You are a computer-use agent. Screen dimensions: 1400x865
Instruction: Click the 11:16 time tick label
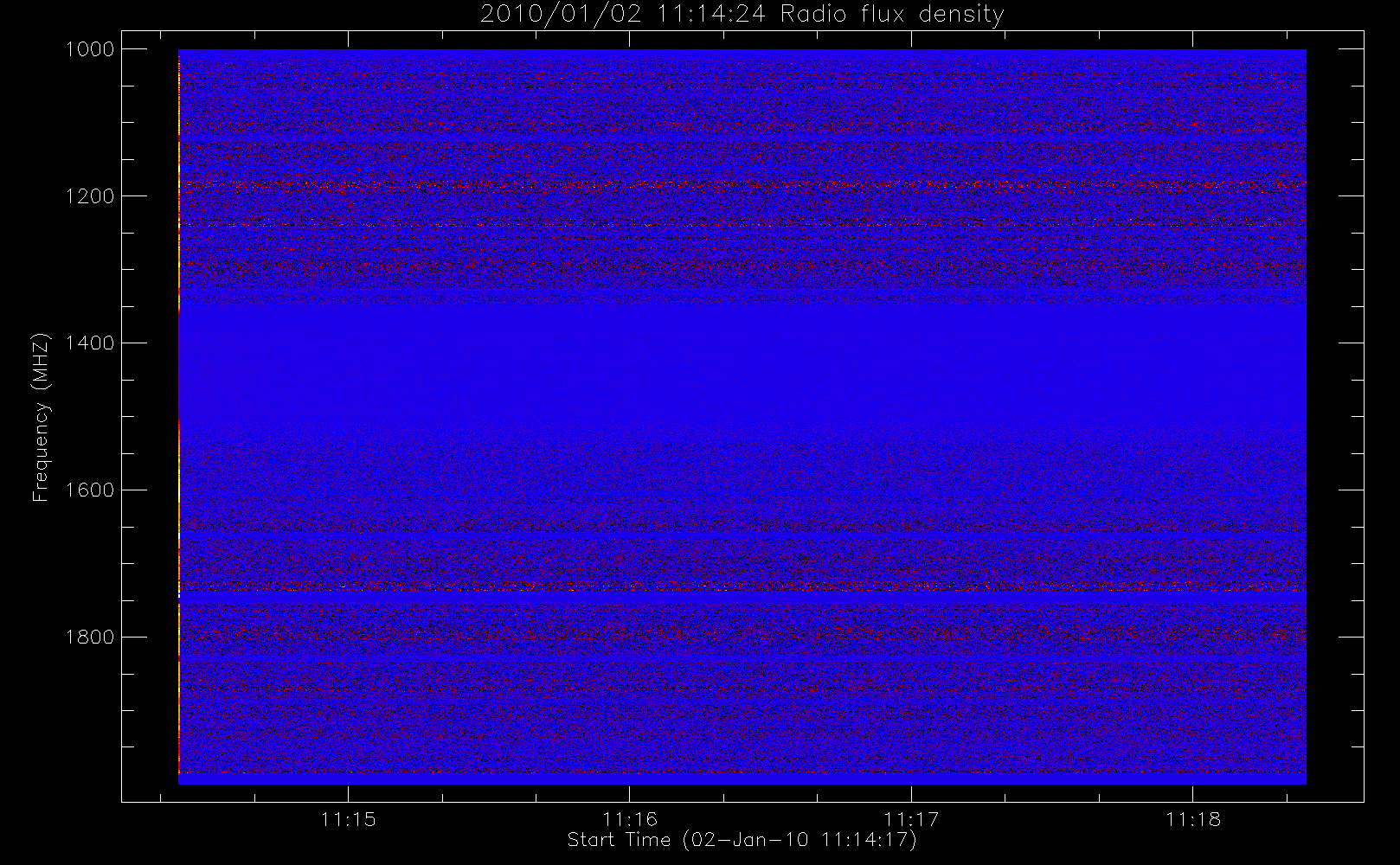click(x=630, y=819)
